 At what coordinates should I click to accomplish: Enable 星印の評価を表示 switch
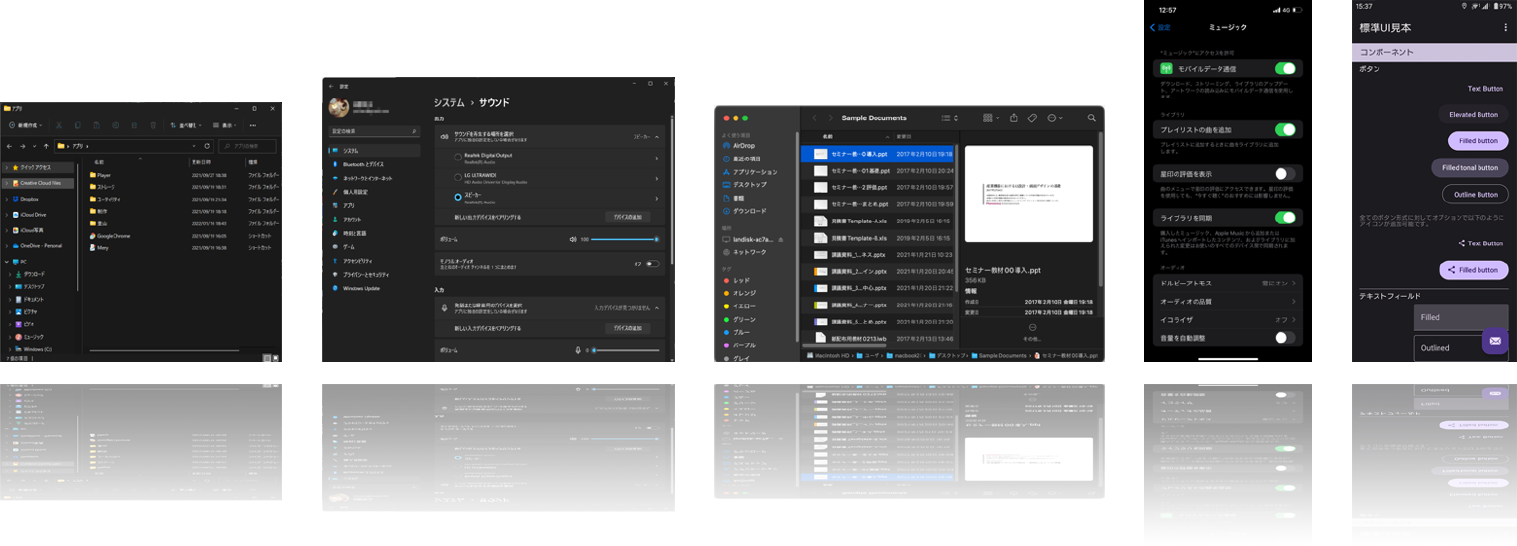[1285, 174]
